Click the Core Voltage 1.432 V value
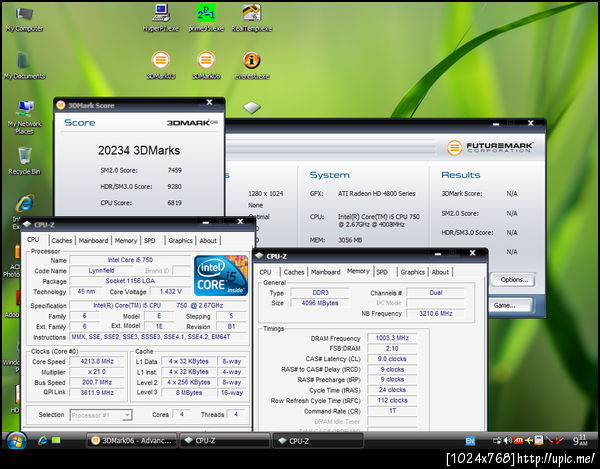Image resolution: width=600 pixels, height=469 pixels. (x=170, y=291)
